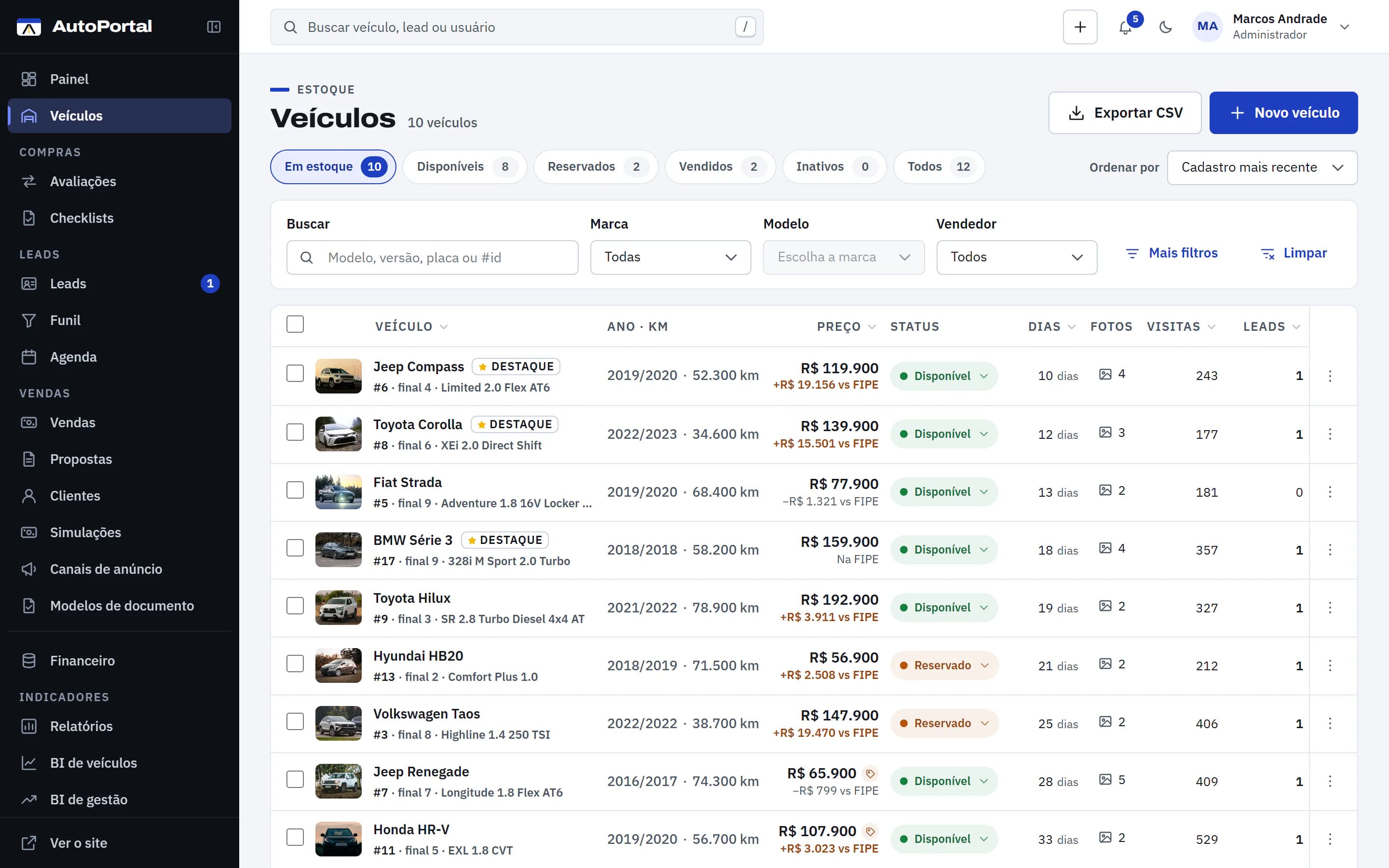Open the Disponível status dropdown for Toyota Hilux
The width and height of the screenshot is (1389, 868).
[x=943, y=608]
